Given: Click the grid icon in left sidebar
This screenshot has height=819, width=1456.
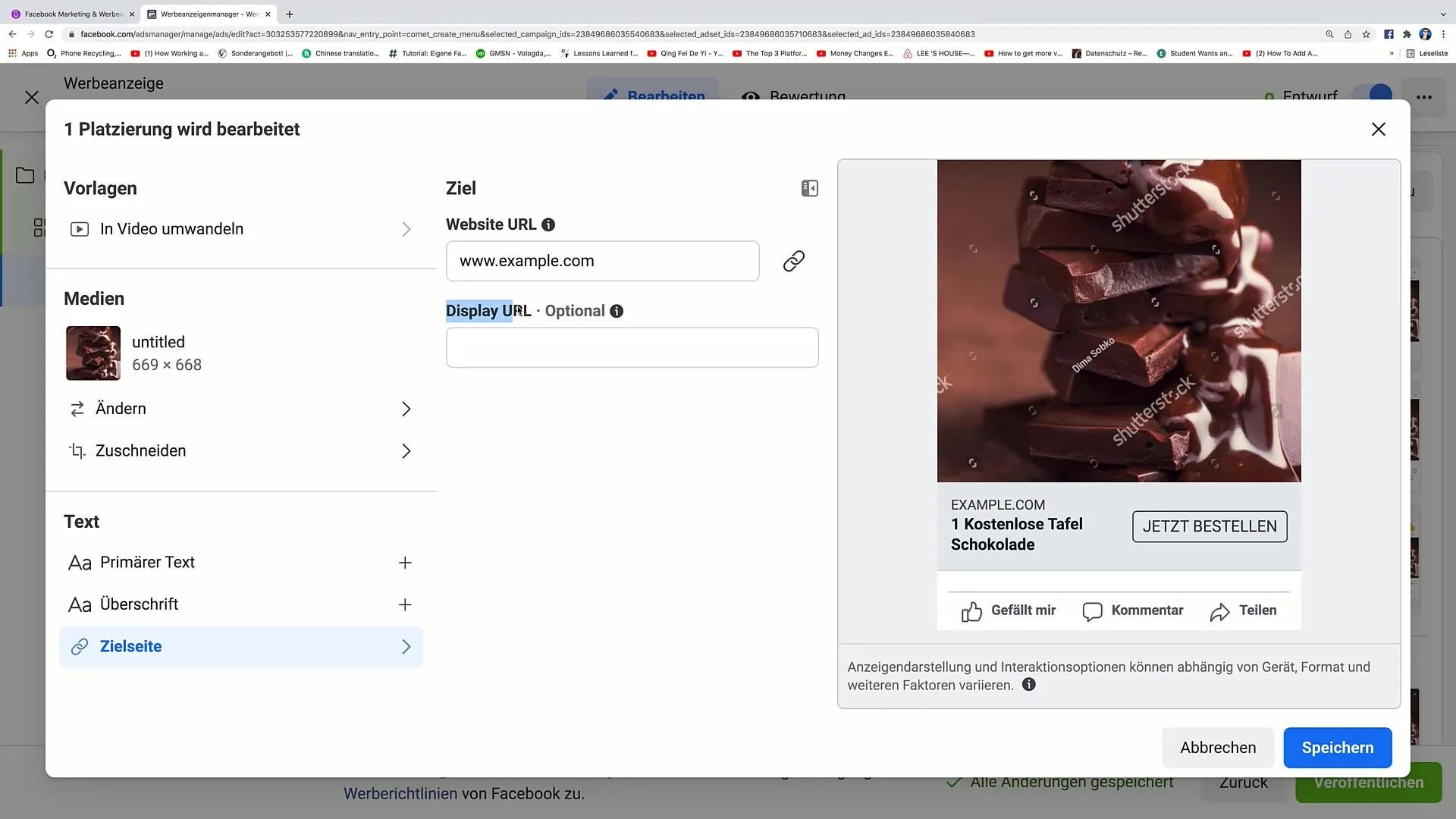Looking at the screenshot, I should 39,227.
